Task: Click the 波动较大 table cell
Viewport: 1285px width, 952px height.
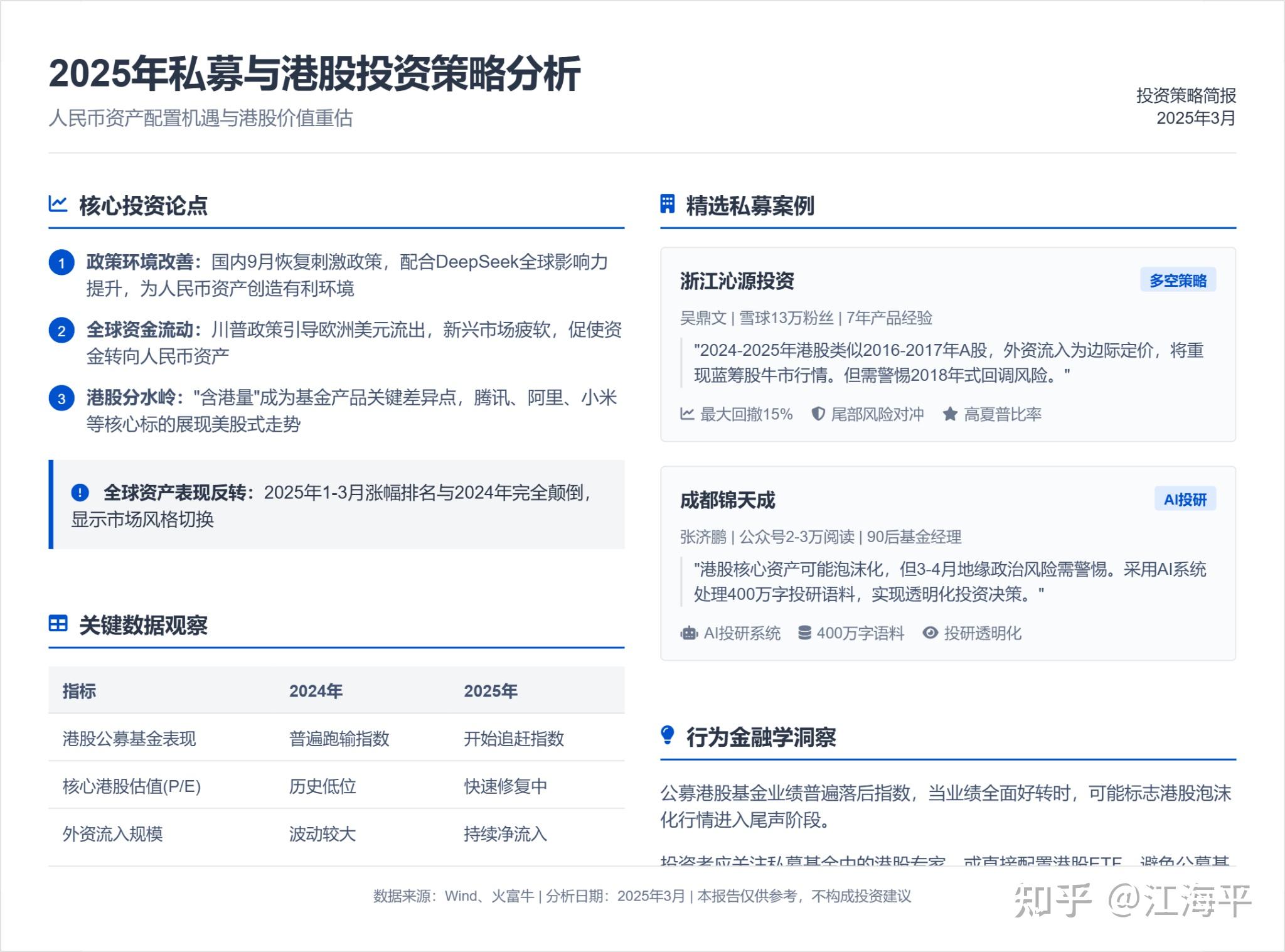Action: click(323, 834)
